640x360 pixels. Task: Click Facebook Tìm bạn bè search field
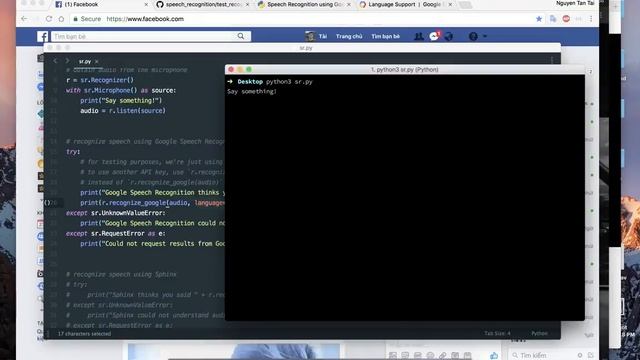click(145, 36)
